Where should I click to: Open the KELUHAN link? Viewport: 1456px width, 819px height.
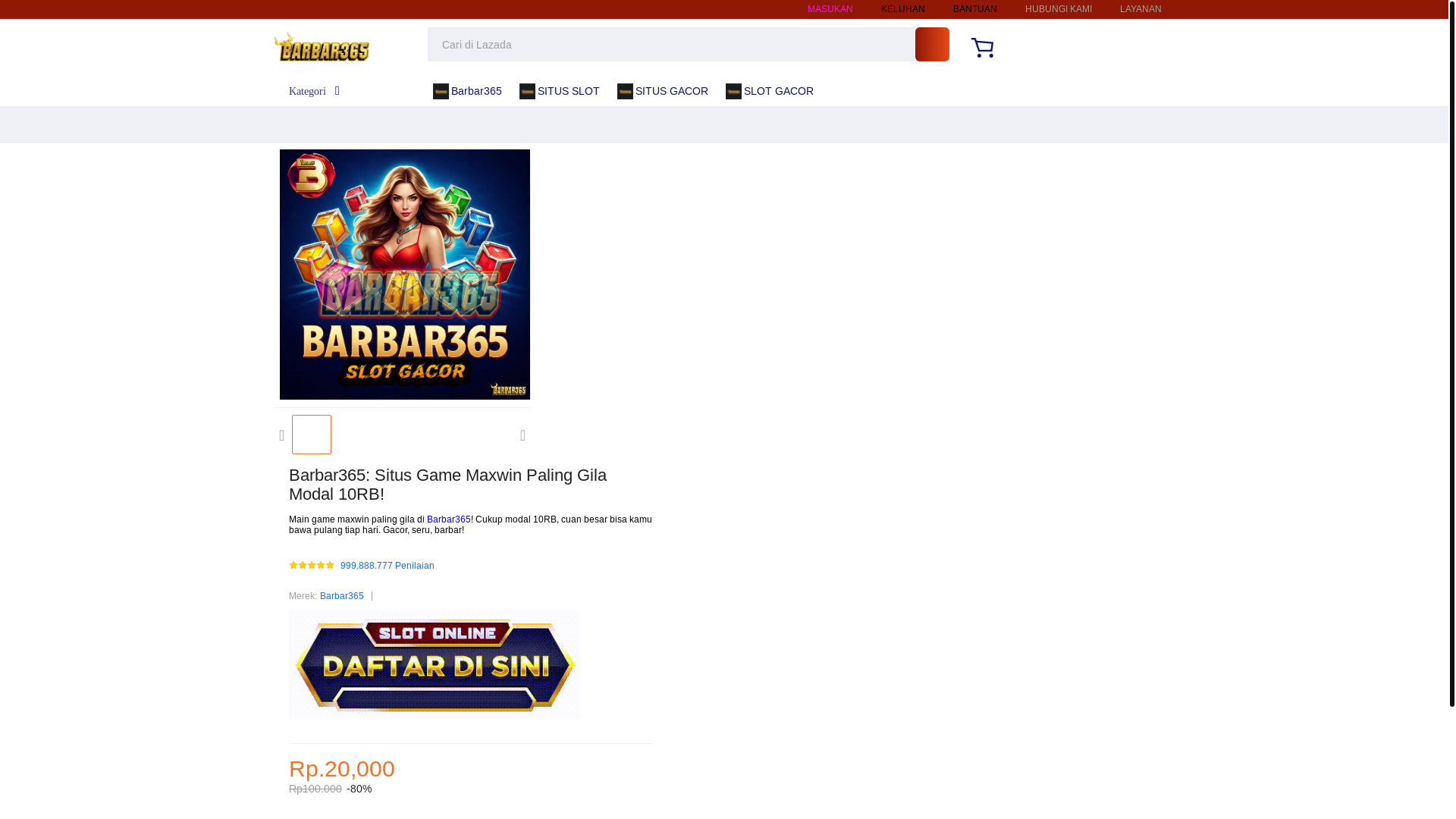pyautogui.click(x=902, y=9)
